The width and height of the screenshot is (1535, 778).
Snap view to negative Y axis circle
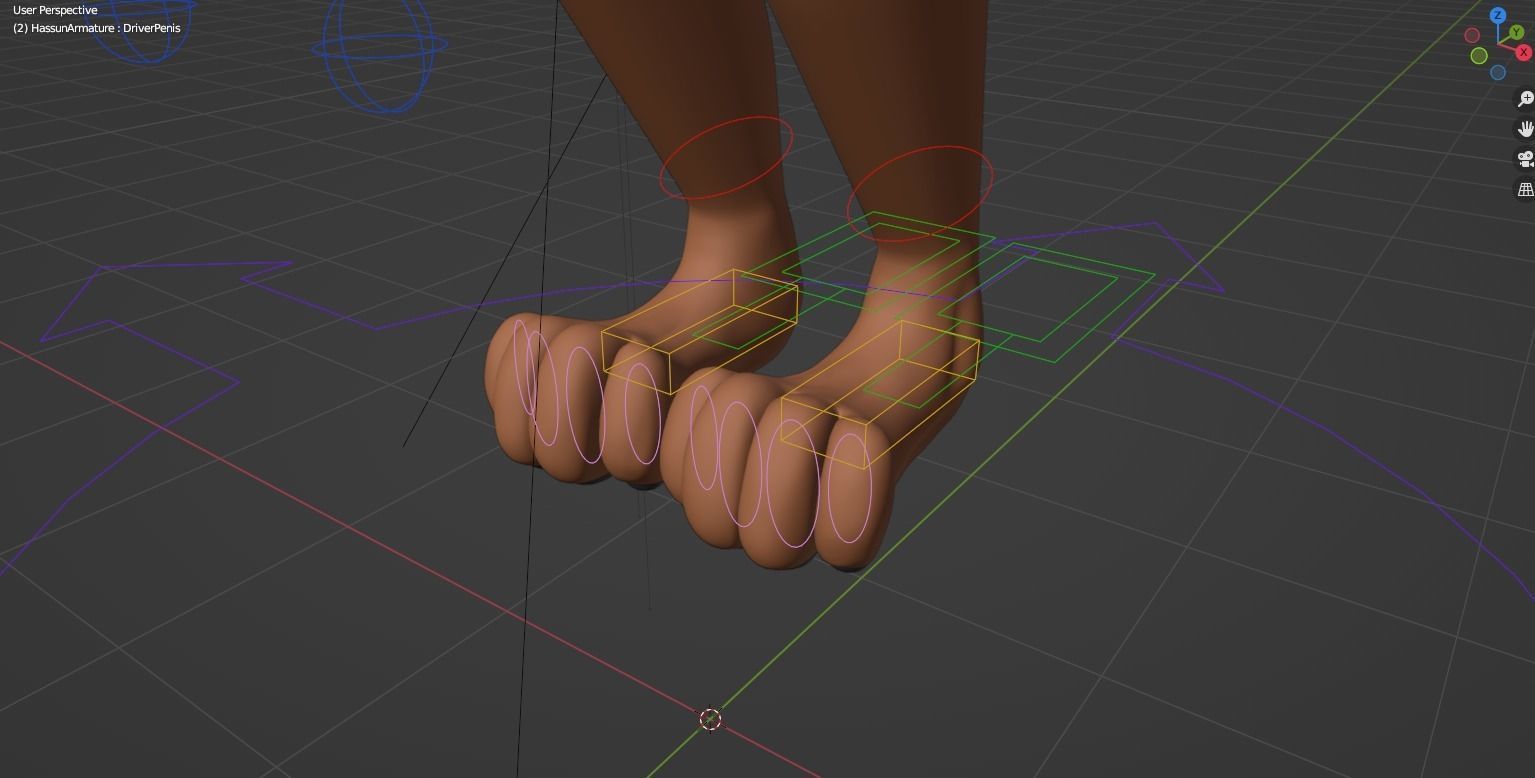point(1479,55)
